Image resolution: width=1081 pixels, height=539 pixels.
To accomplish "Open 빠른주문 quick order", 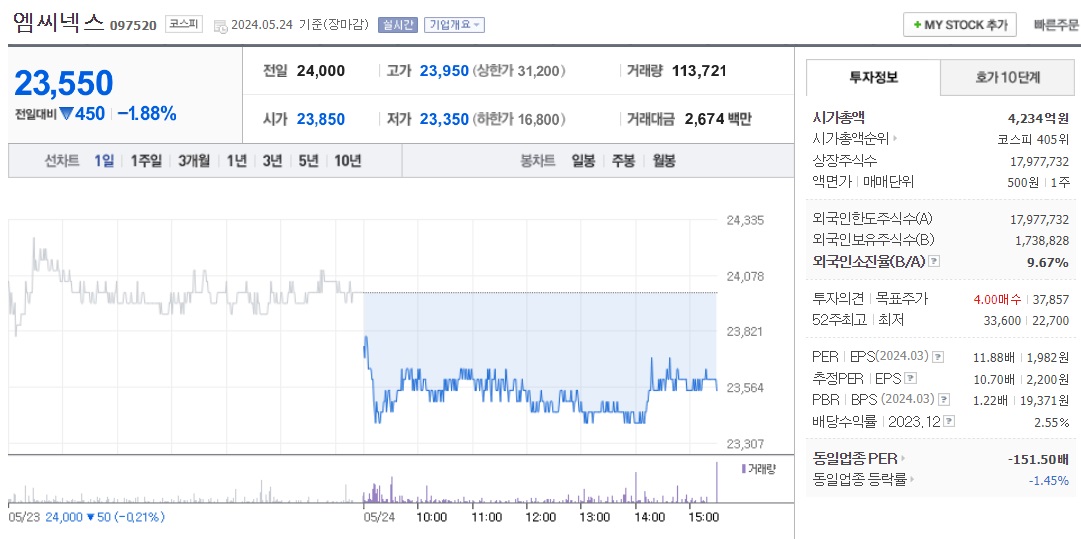I will tap(1056, 25).
